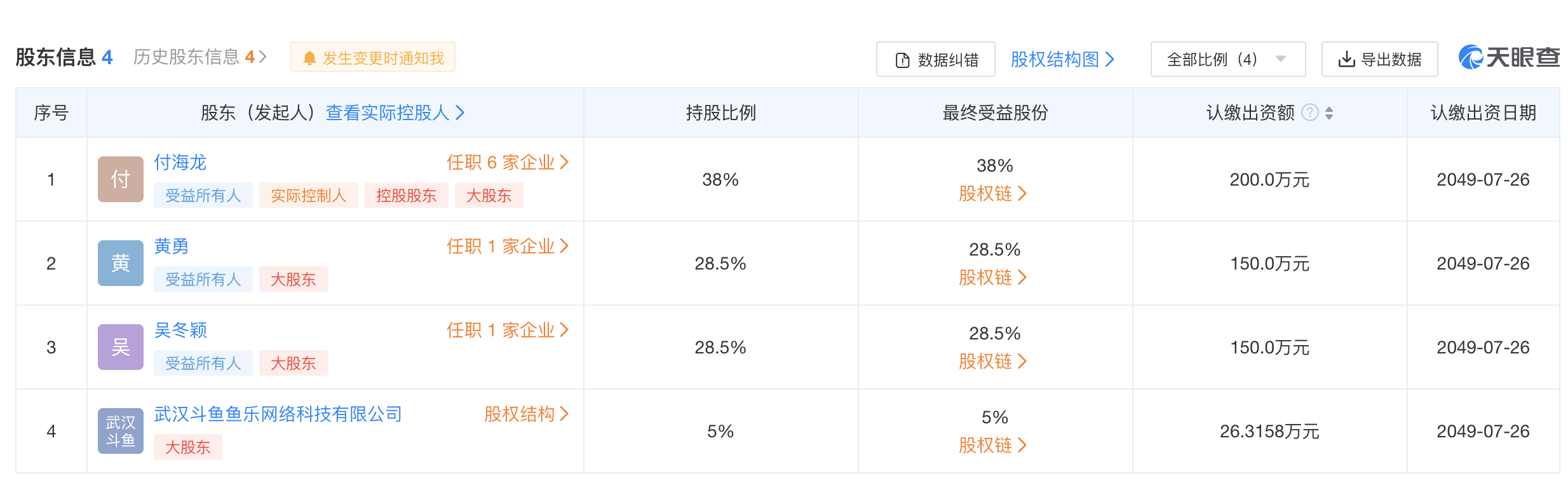Open 查看实际控股人 link in header

[395, 113]
